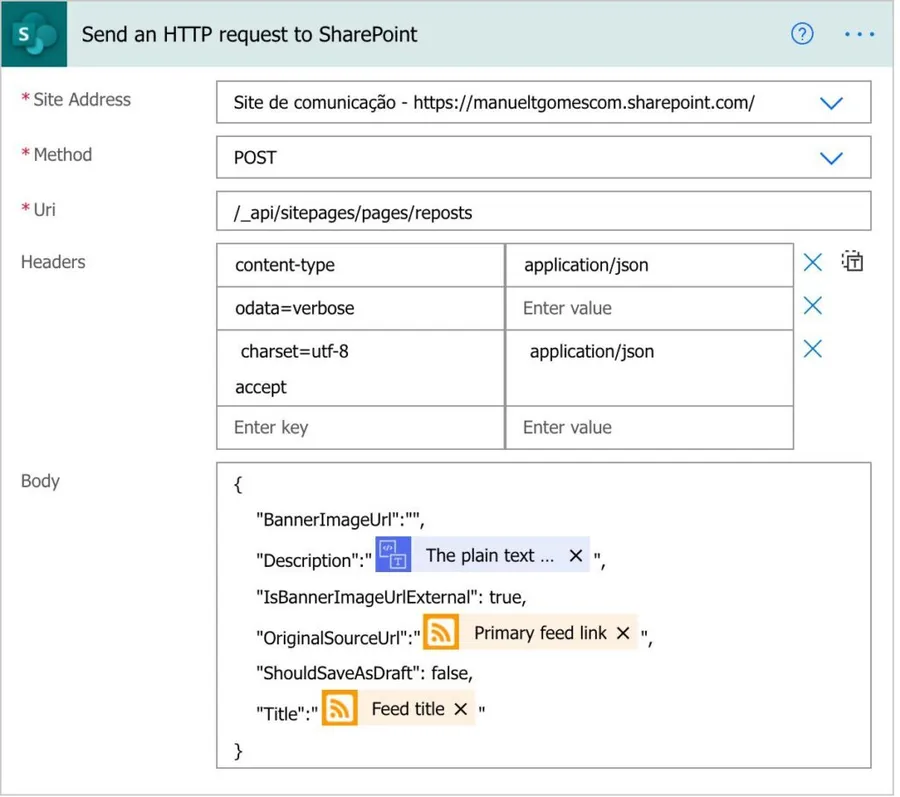Viewport: 900px width, 797px height.
Task: Click the SharePoint logo icon in header
Action: pyautogui.click(x=36, y=34)
